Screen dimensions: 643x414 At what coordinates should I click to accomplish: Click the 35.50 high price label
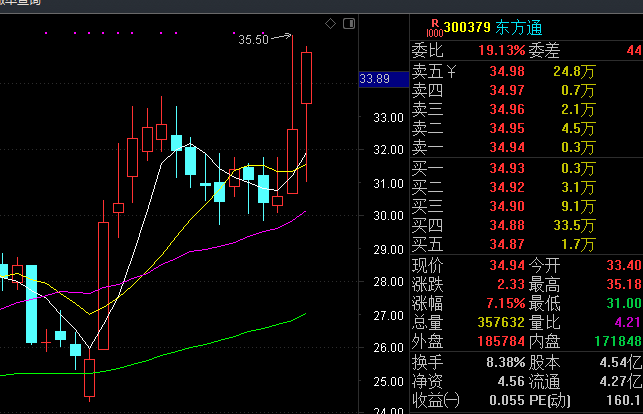point(253,40)
